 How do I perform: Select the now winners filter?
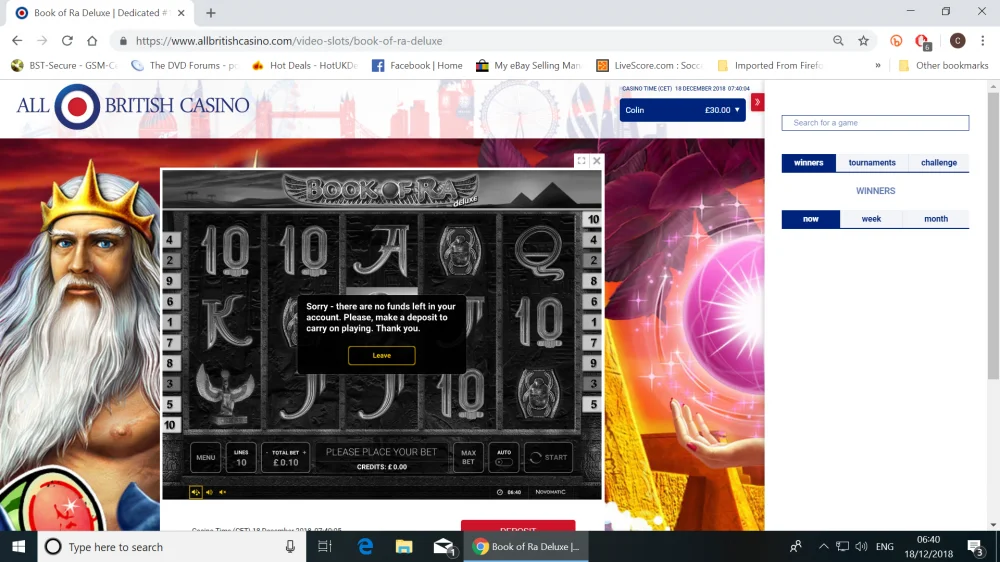click(811, 219)
